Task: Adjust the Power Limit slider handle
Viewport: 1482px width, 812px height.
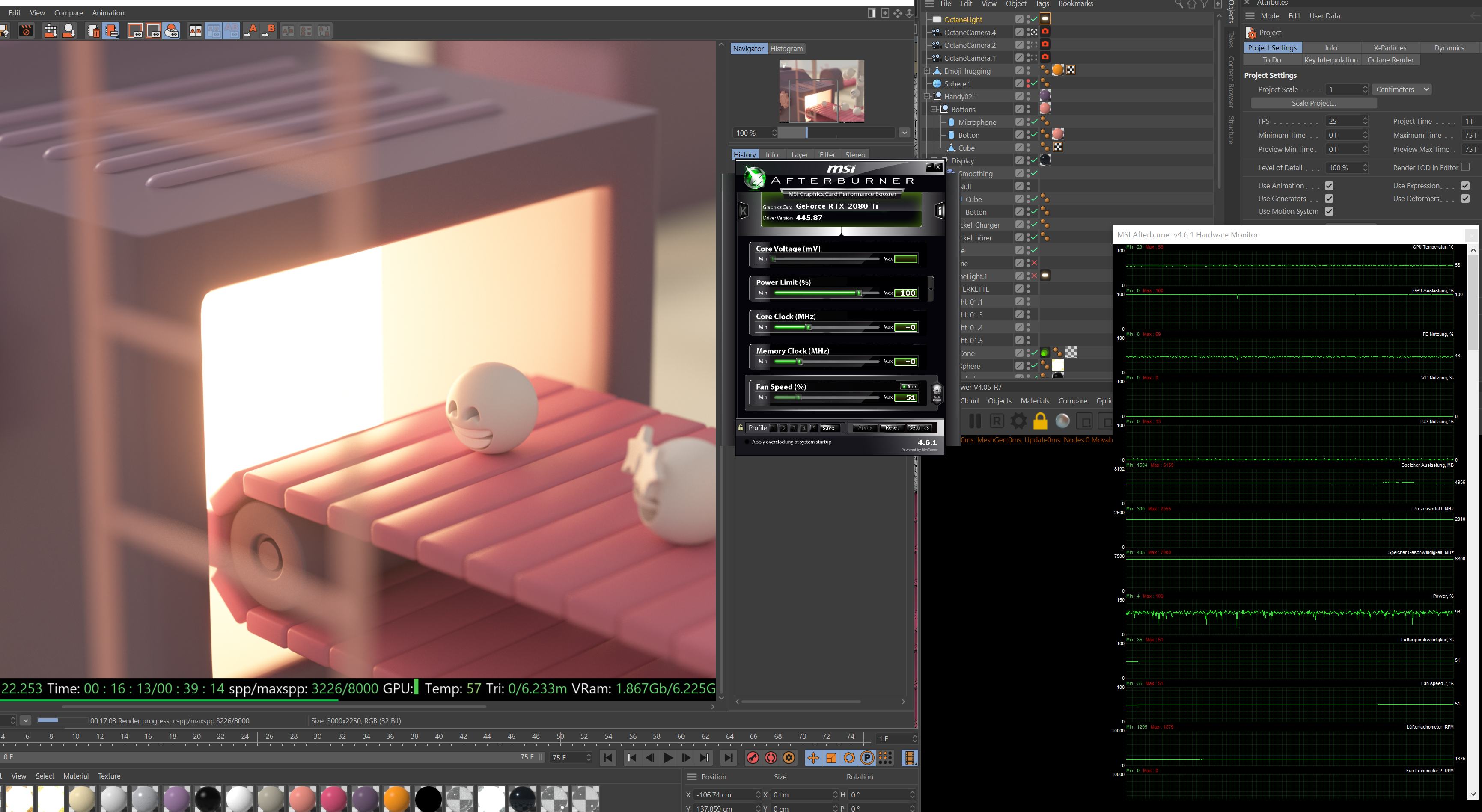Action: click(859, 293)
